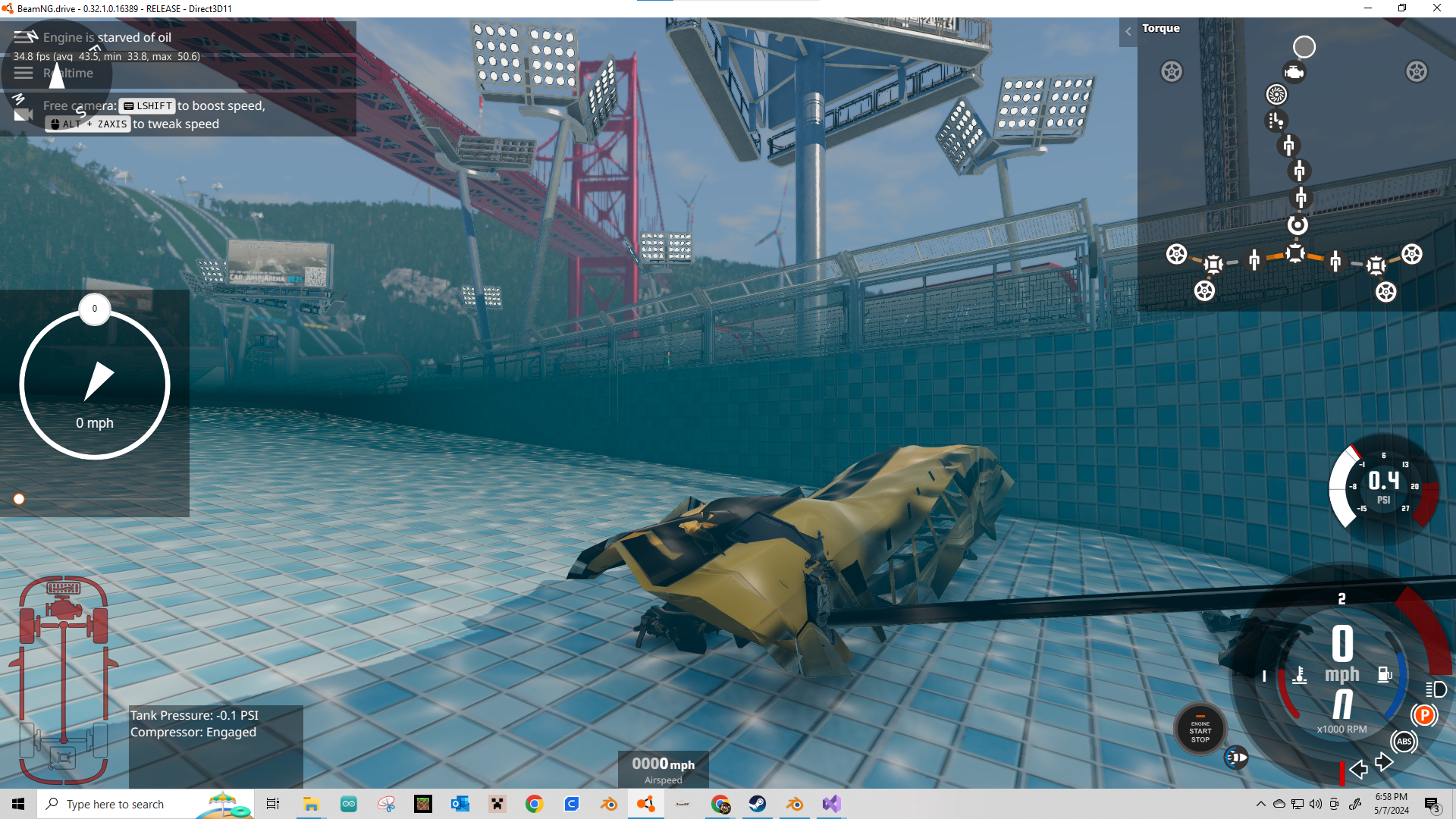The image size is (1456, 819).
Task: Click the shaft icon right of center differential
Action: pyautogui.click(x=1335, y=262)
